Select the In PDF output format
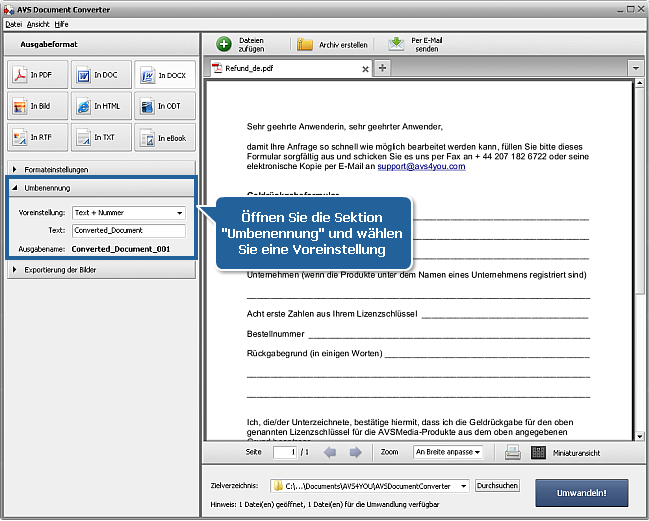Screen dimensions: 649x521 tap(38, 75)
